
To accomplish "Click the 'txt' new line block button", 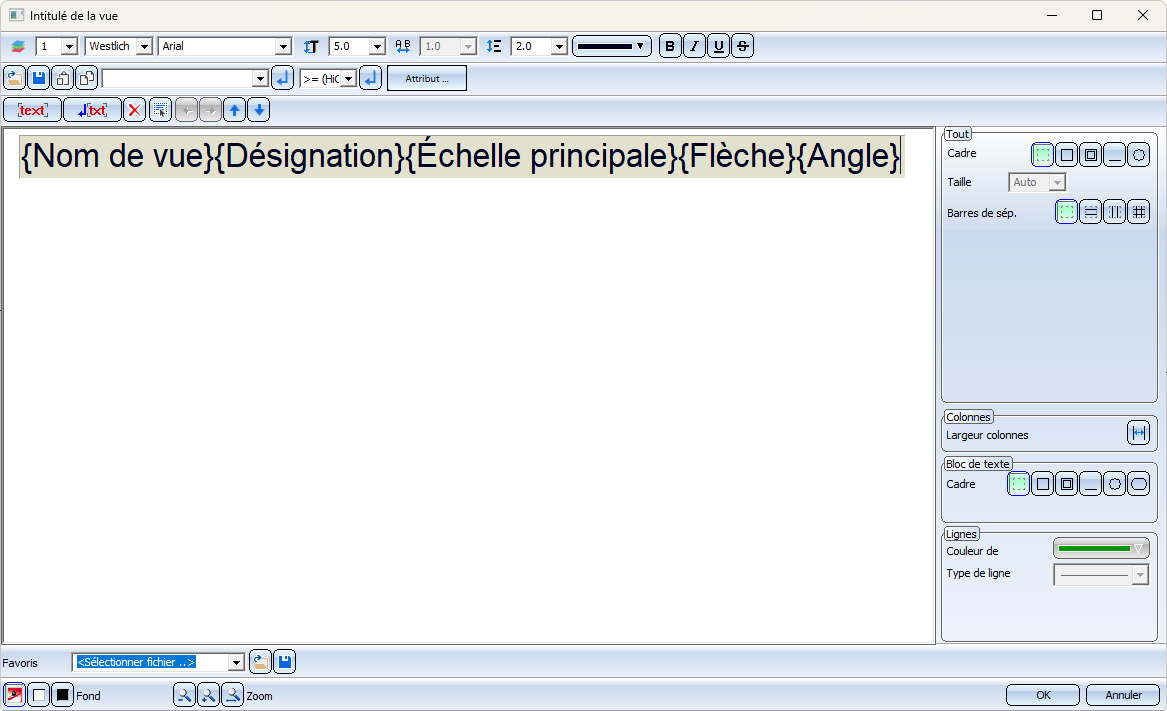I will (x=92, y=110).
